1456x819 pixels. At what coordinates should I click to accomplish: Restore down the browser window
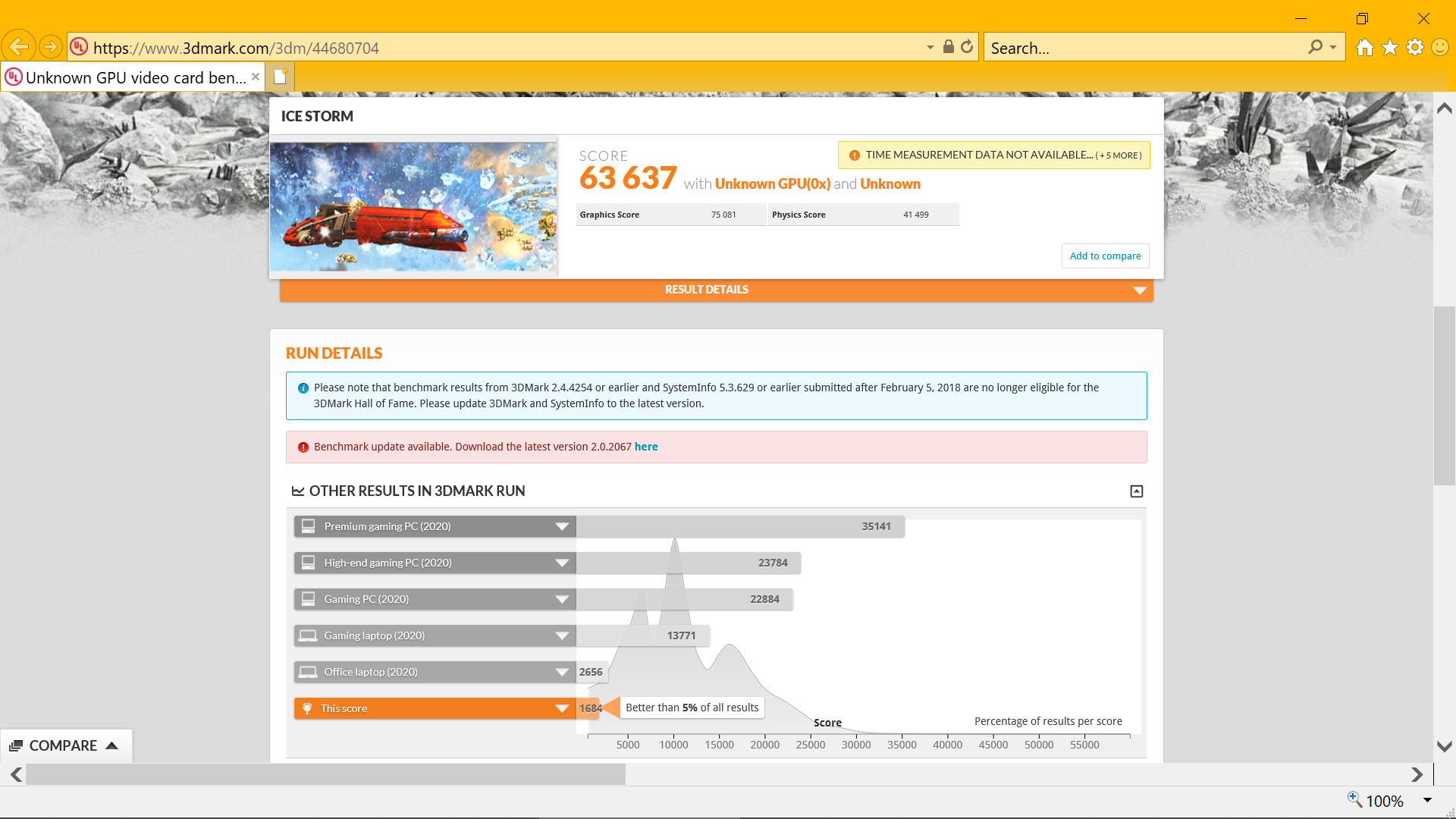1362,18
